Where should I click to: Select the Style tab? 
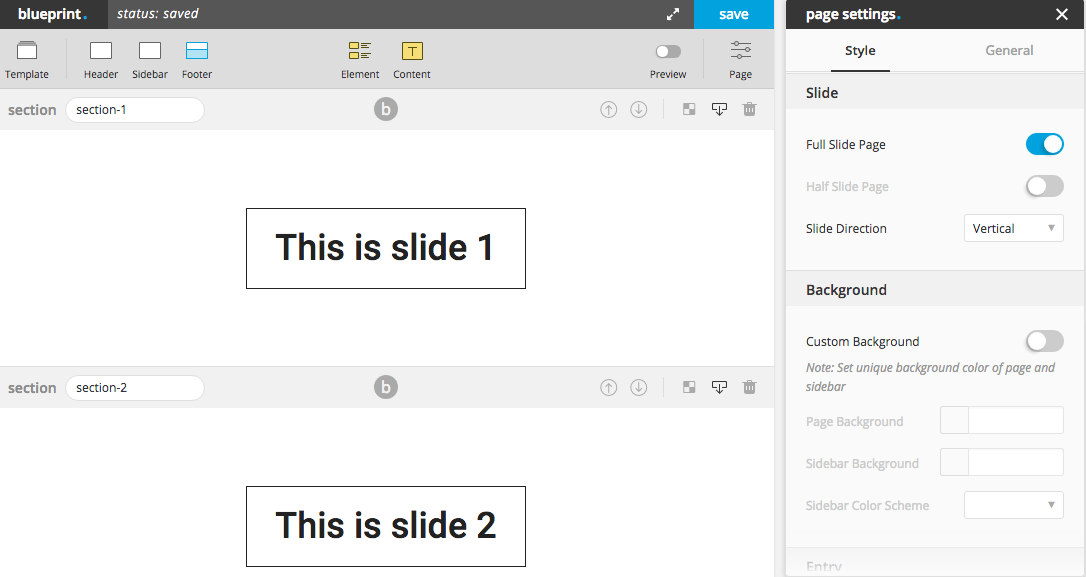pyautogui.click(x=860, y=51)
